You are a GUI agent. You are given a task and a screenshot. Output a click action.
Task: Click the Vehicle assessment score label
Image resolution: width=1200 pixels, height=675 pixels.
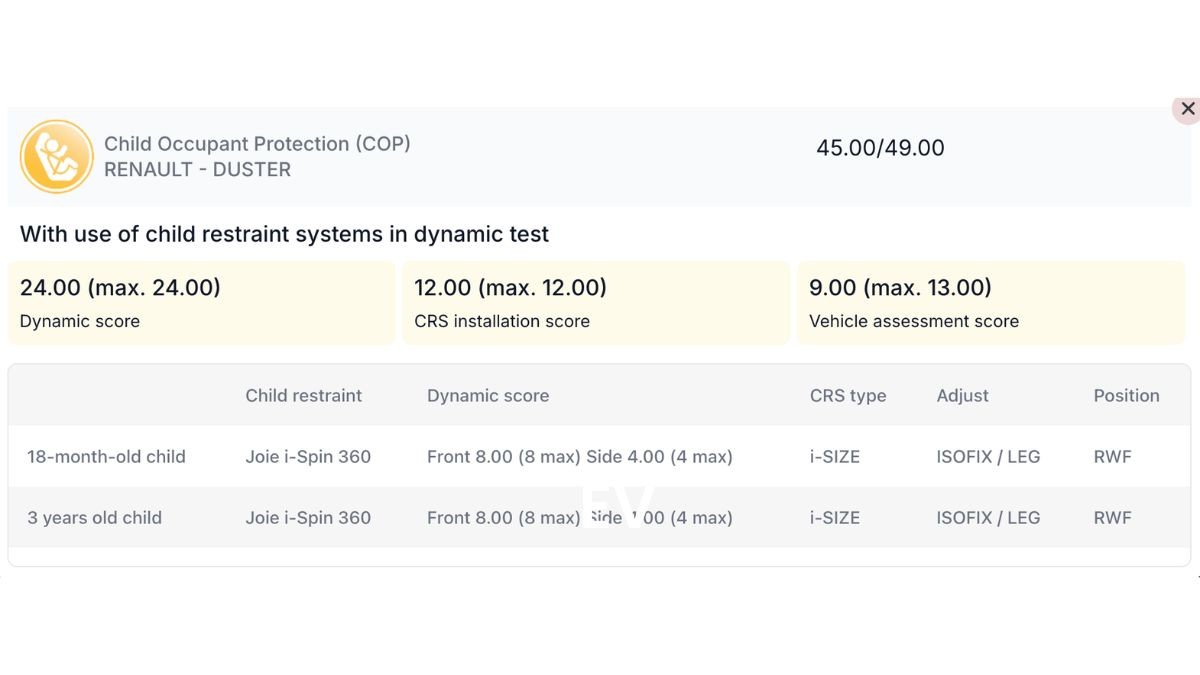(x=914, y=322)
